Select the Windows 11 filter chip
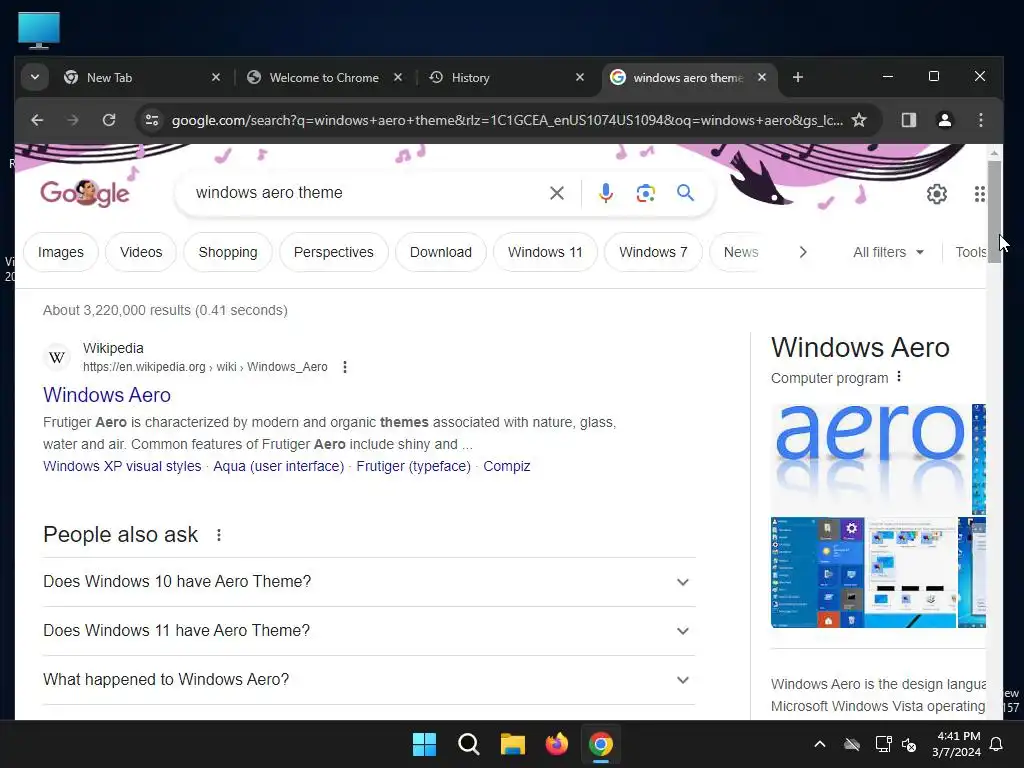1024x768 pixels. pos(545,252)
